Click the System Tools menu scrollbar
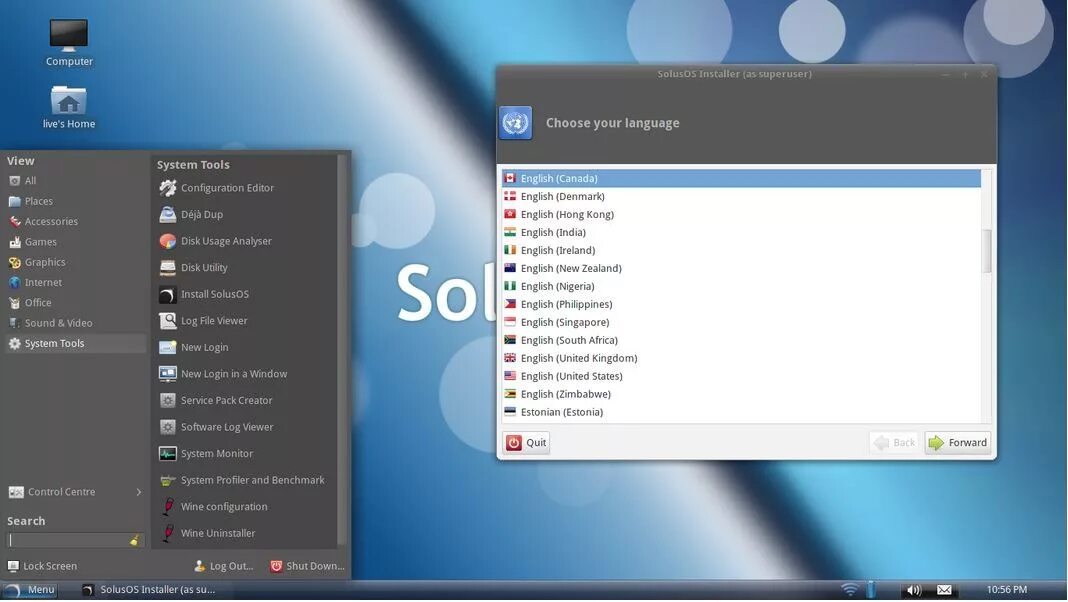Viewport: 1068px width, 602px height. [342, 351]
